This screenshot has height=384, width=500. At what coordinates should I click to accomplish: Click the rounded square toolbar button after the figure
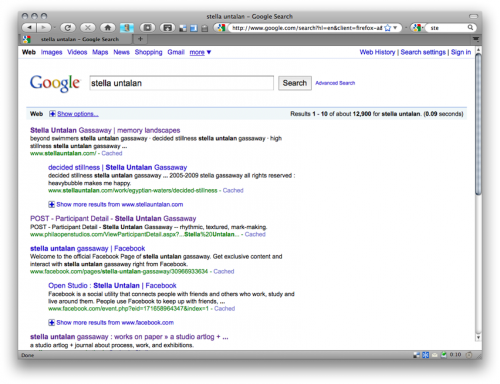pos(147,28)
